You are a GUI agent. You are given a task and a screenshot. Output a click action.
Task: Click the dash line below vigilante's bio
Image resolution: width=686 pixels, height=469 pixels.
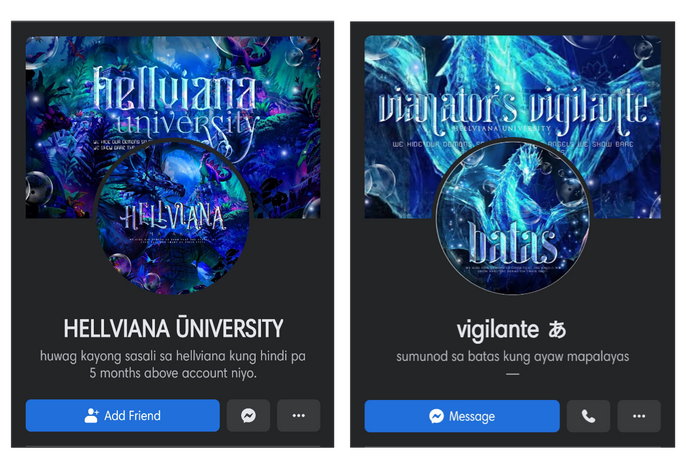pos(512,374)
